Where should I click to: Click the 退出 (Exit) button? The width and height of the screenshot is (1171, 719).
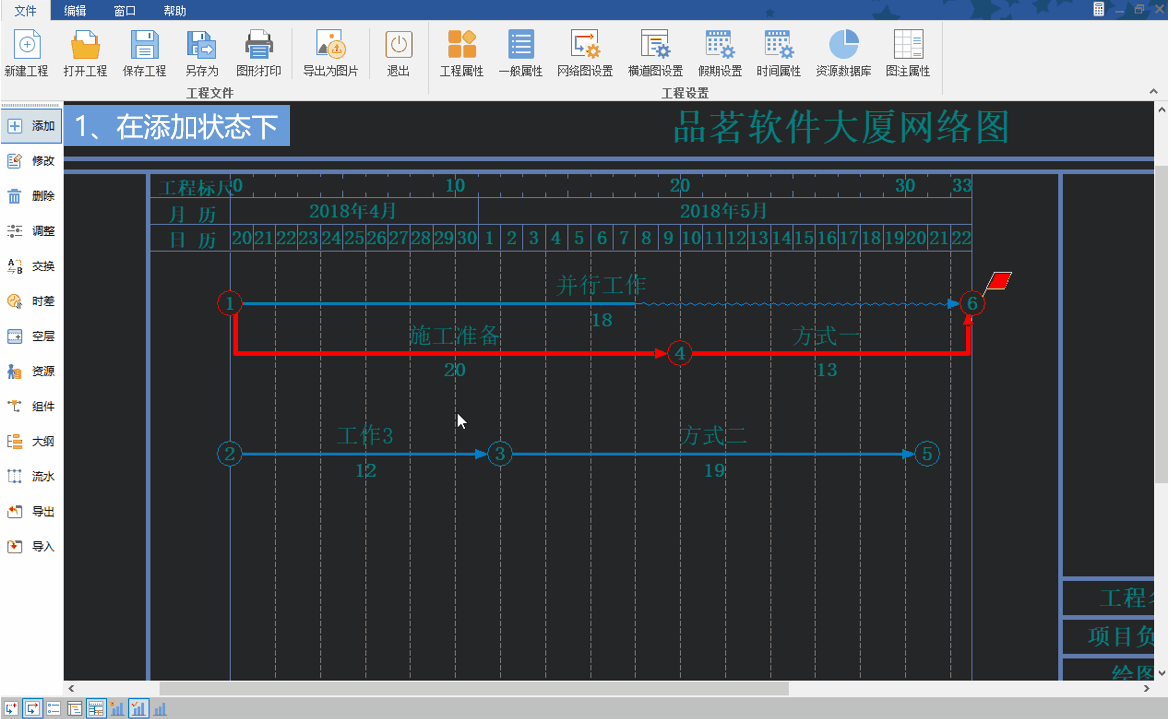[x=398, y=54]
